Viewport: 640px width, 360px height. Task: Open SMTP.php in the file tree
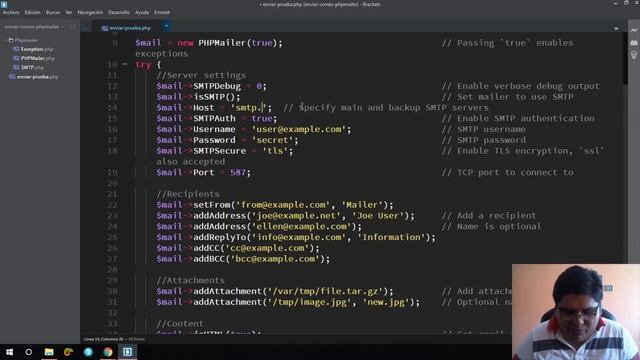pyautogui.click(x=32, y=67)
